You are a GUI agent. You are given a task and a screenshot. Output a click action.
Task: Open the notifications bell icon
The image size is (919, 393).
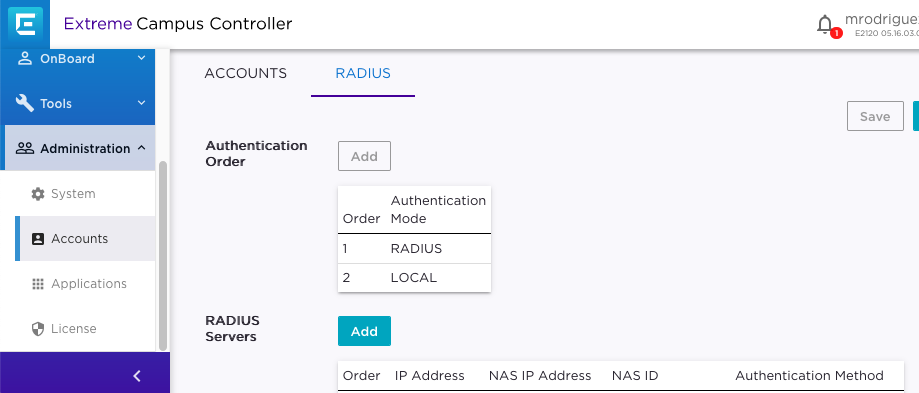click(x=825, y=25)
